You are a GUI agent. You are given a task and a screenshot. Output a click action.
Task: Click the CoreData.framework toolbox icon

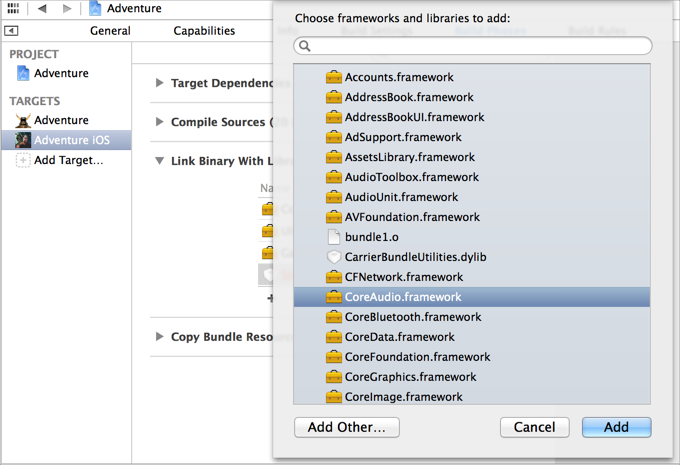click(x=333, y=337)
